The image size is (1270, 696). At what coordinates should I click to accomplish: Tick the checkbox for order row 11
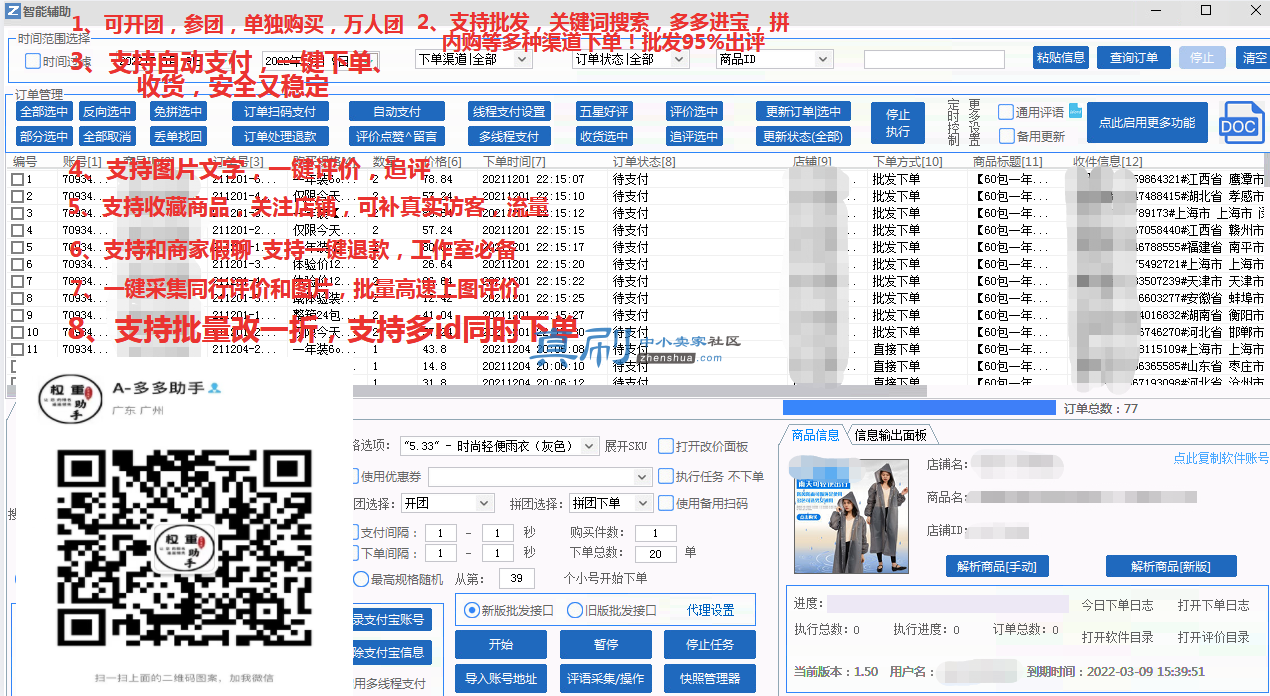point(17,350)
